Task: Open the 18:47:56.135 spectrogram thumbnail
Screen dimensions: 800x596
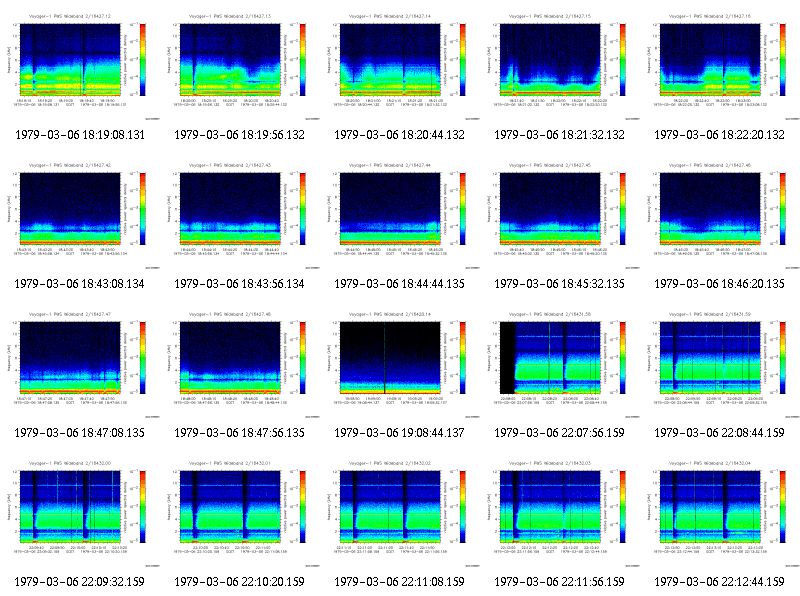Action: coord(240,365)
